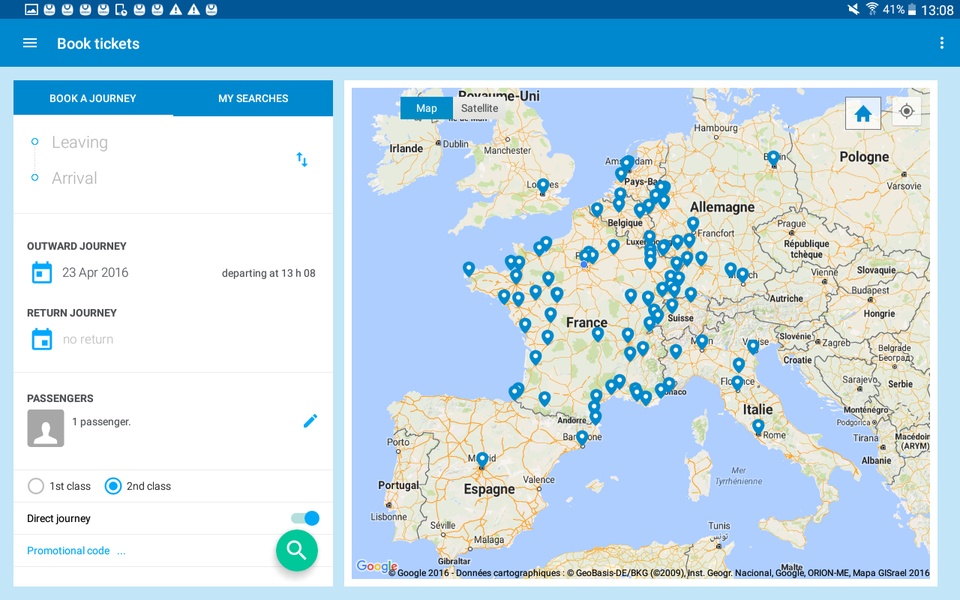Select station pin at Barcelone
960x600 pixels.
582,437
